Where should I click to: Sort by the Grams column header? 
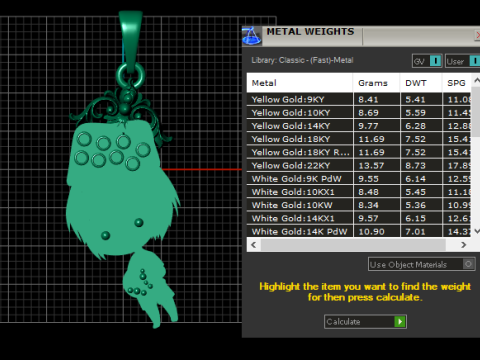(x=376, y=83)
